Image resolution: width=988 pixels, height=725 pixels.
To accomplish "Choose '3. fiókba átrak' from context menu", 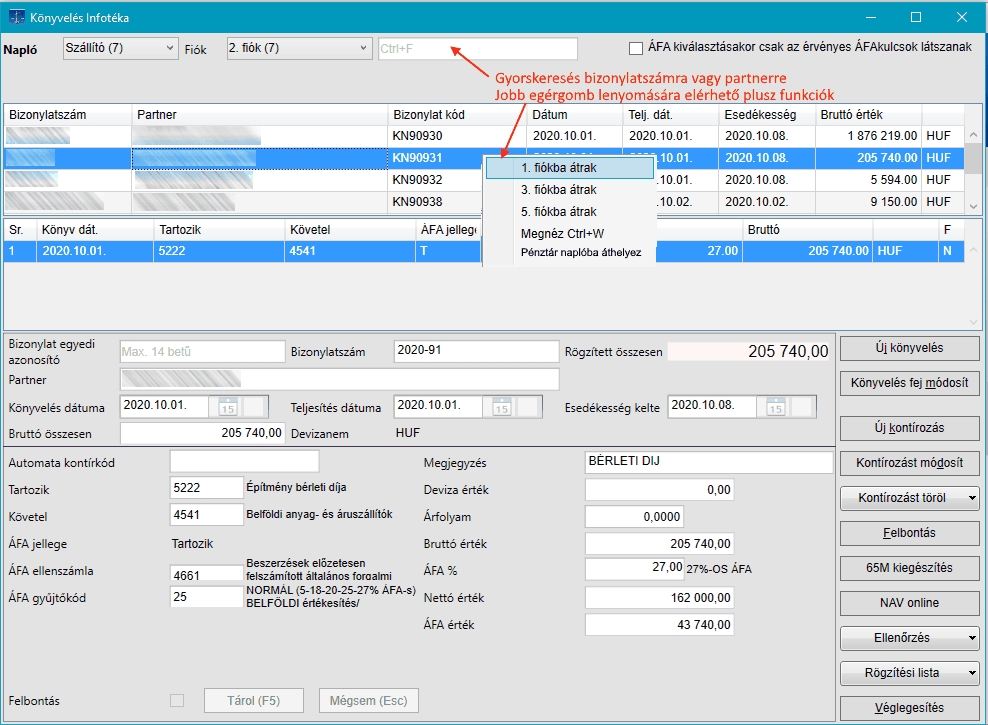I will (570, 190).
